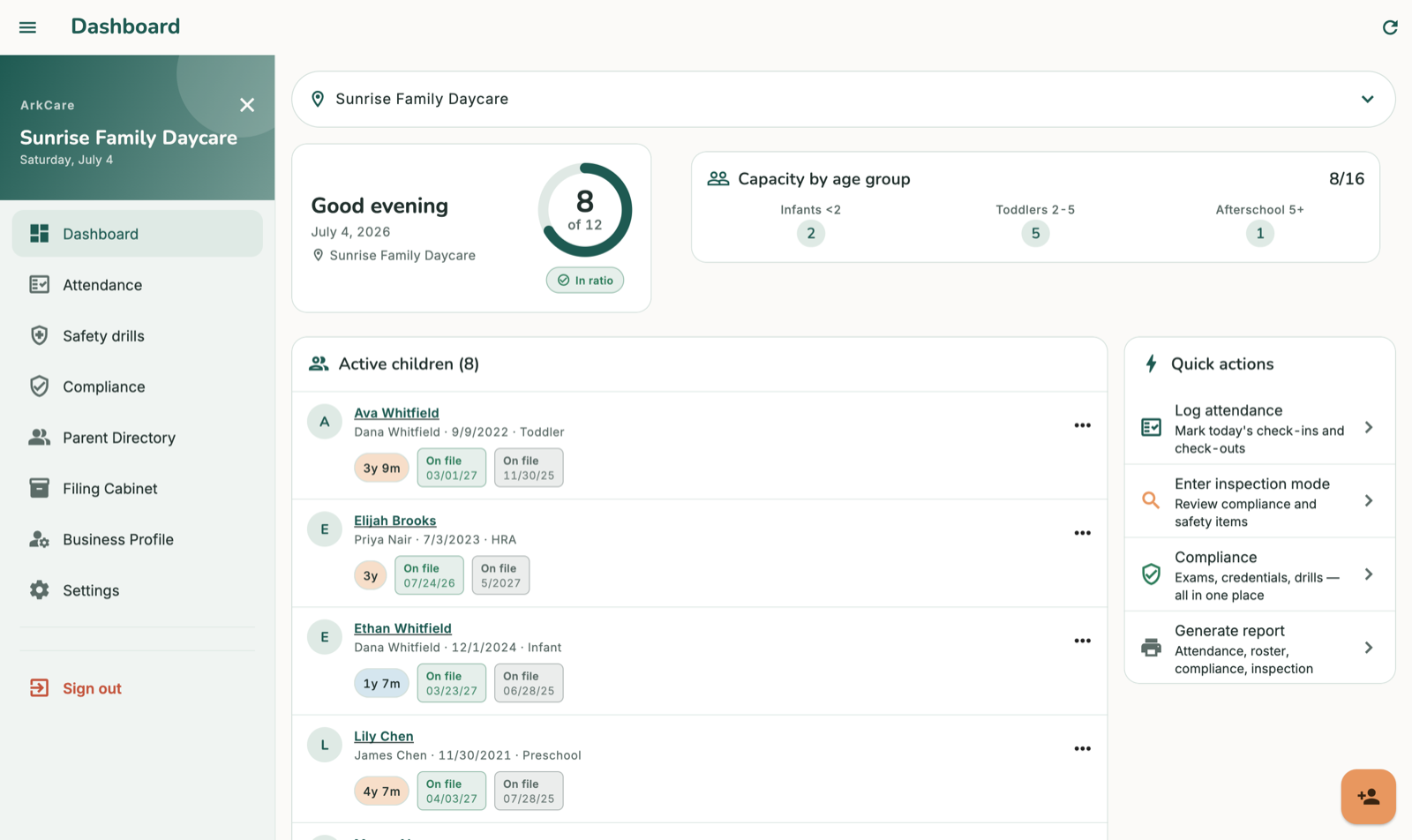Click the Generate report chevron
Image resolution: width=1412 pixels, height=840 pixels.
pos(1369,648)
